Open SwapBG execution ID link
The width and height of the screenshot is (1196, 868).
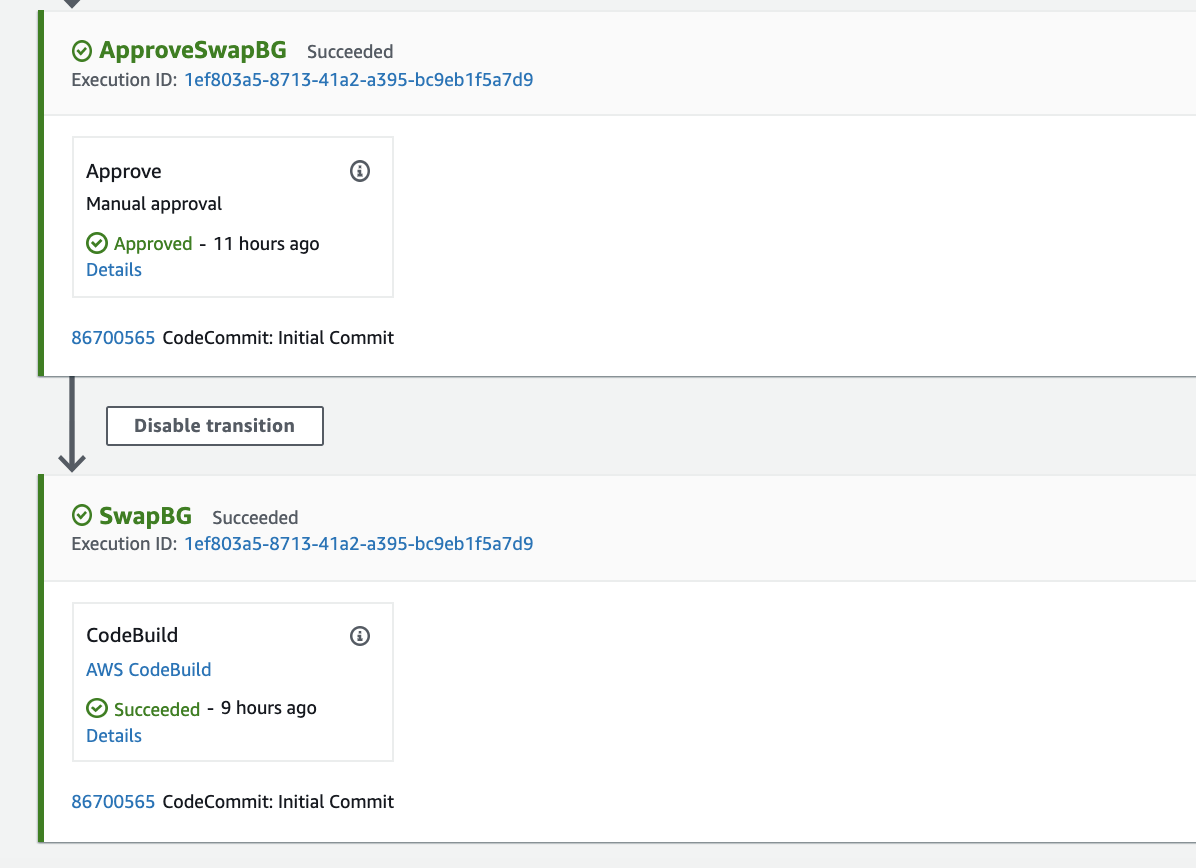(x=358, y=544)
